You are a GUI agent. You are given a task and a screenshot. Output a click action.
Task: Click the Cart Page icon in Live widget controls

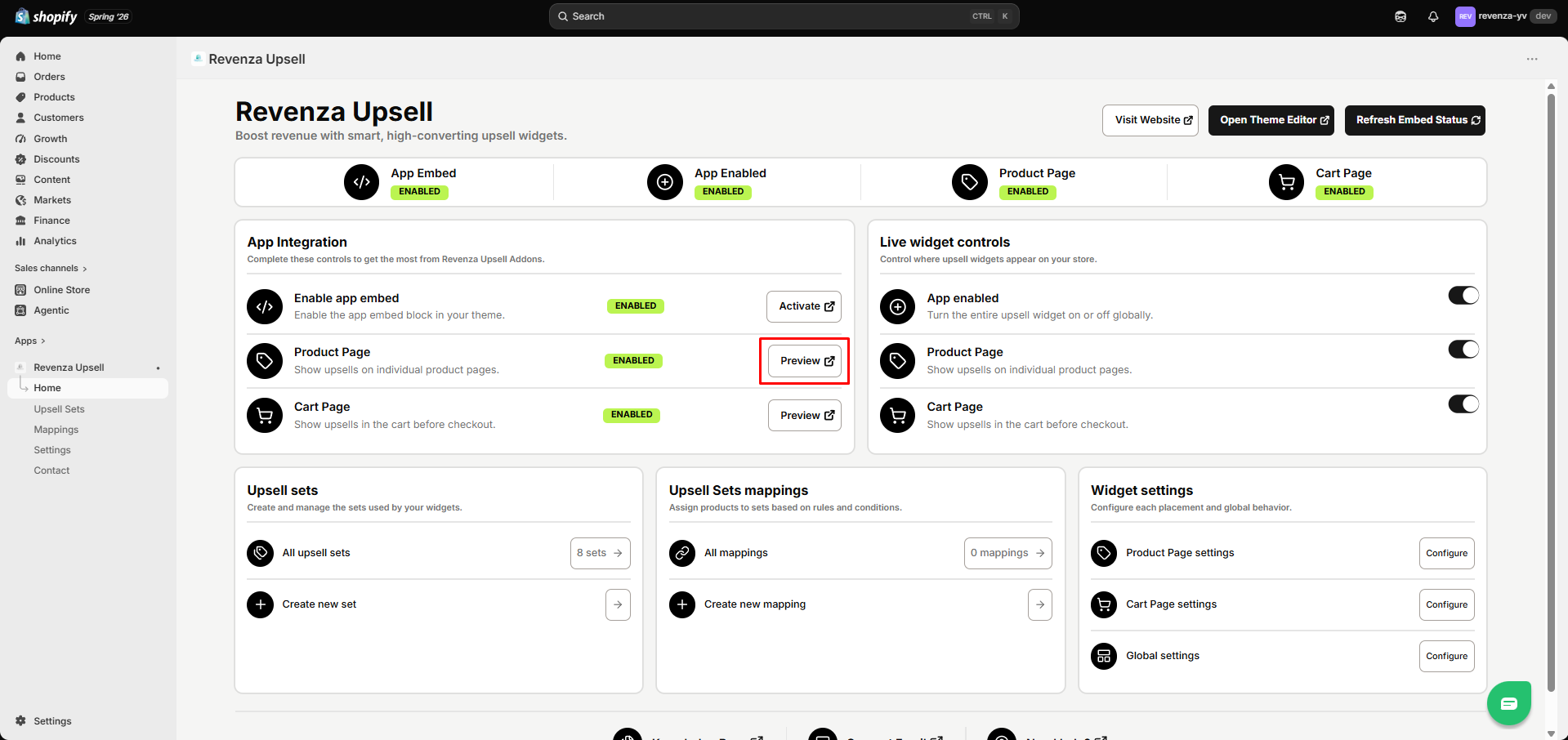(x=898, y=416)
